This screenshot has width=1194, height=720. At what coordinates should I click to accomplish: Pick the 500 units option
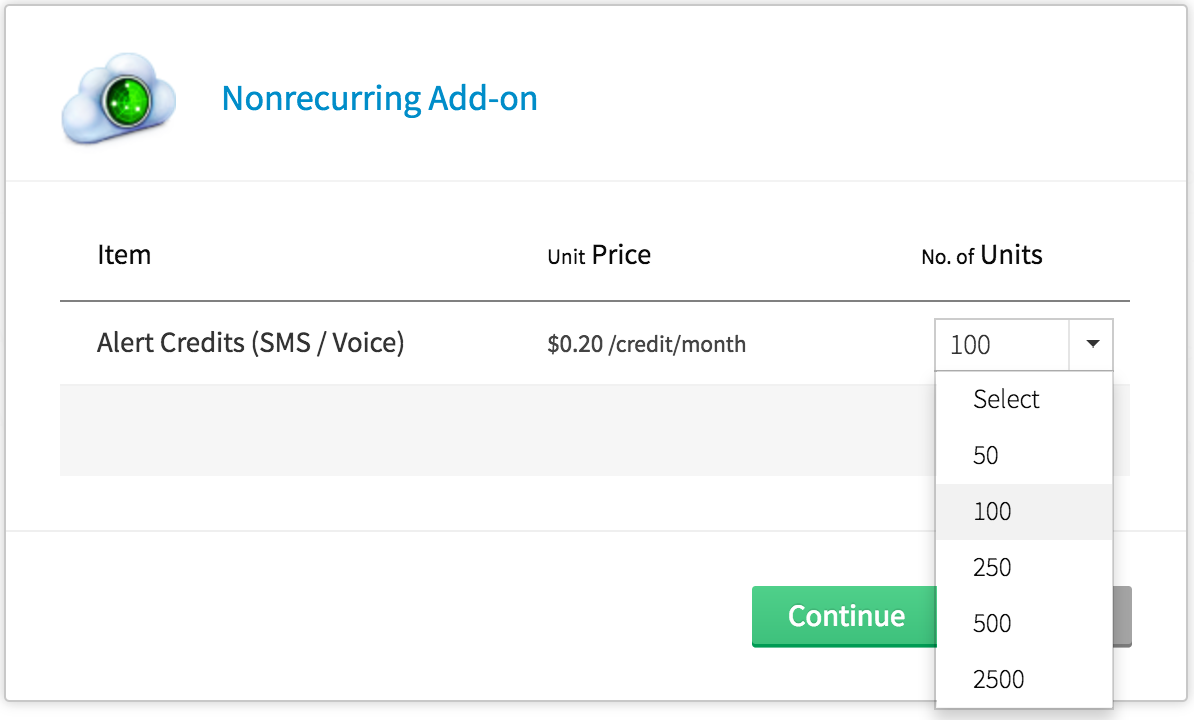tap(992, 623)
